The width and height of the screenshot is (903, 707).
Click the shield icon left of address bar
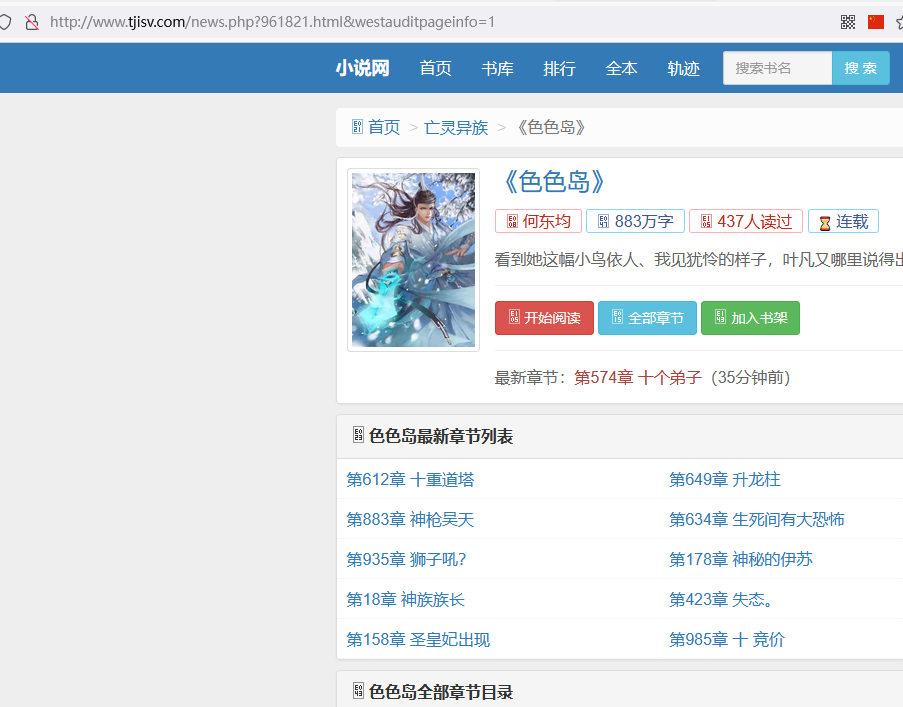click(6, 21)
